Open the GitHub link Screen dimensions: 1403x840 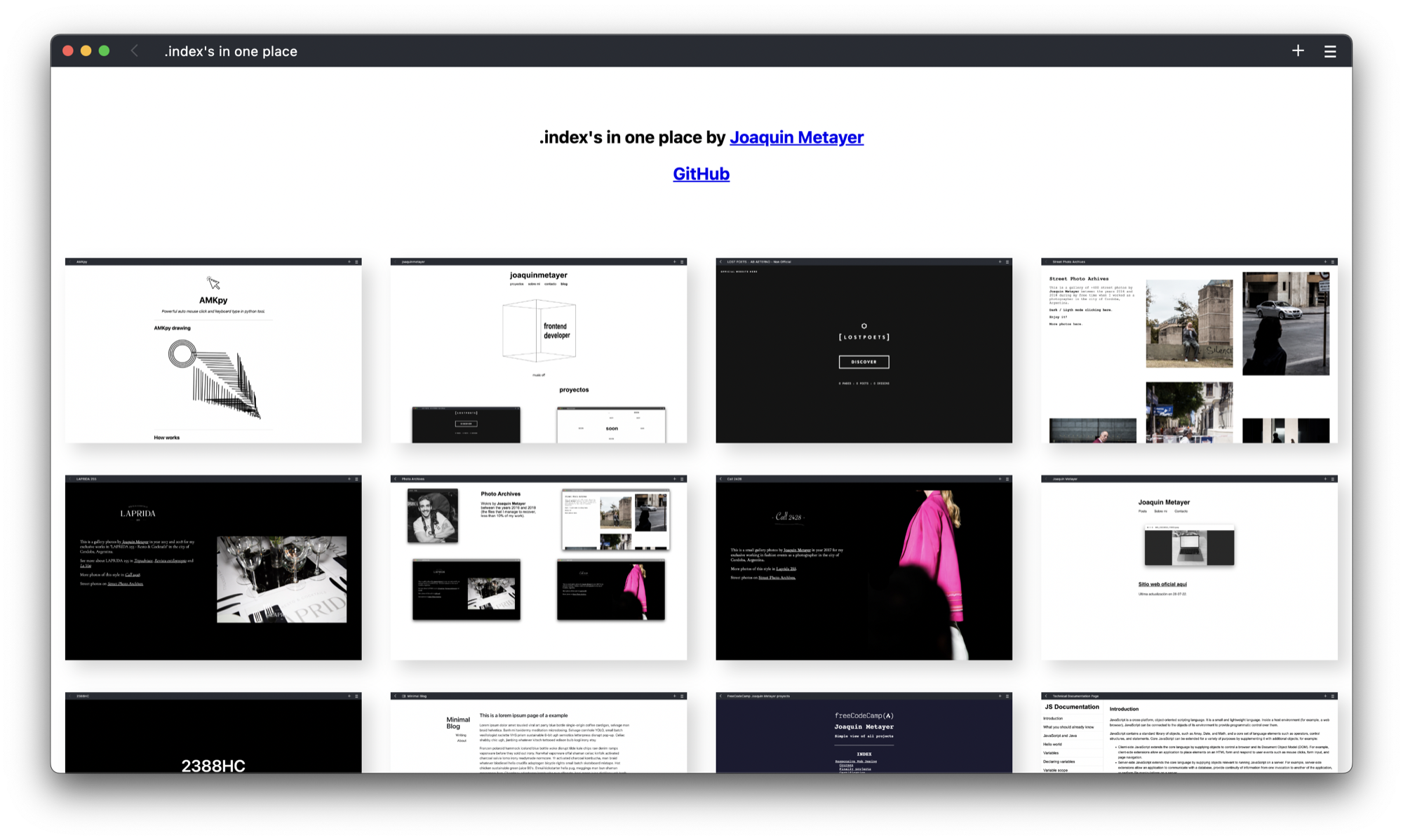(701, 173)
